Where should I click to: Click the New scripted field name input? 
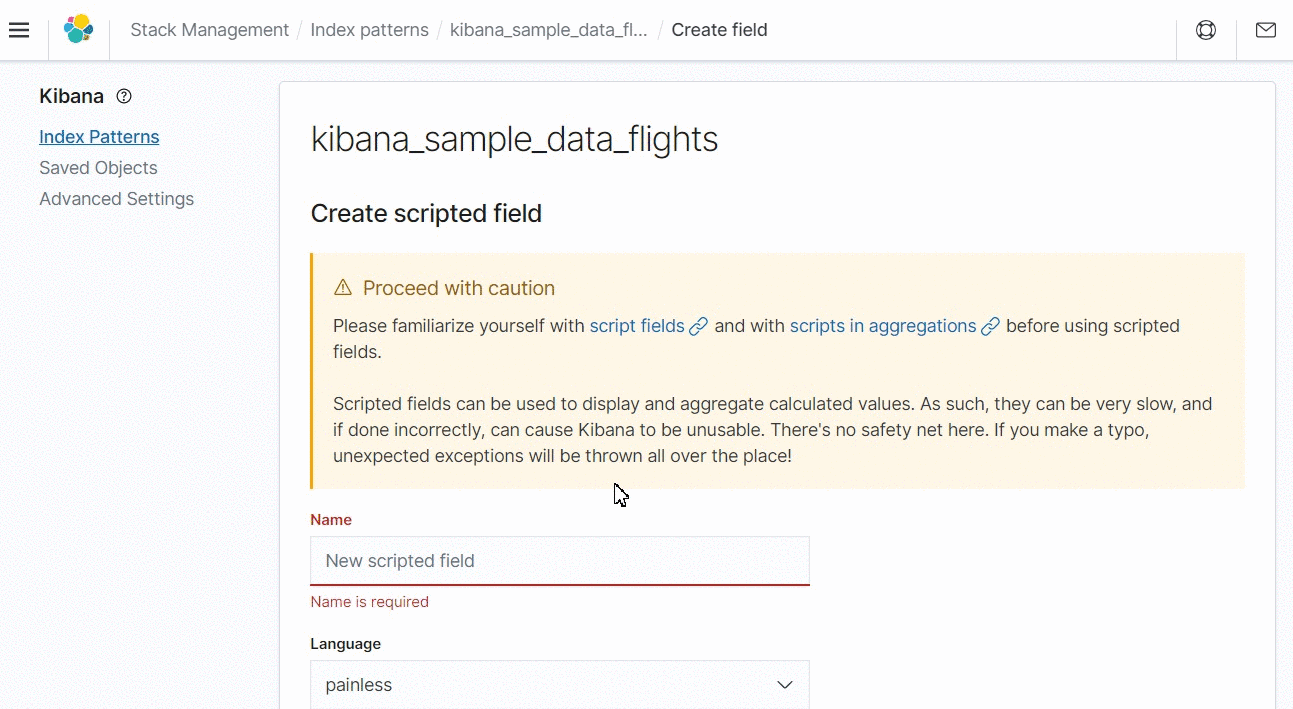point(559,561)
